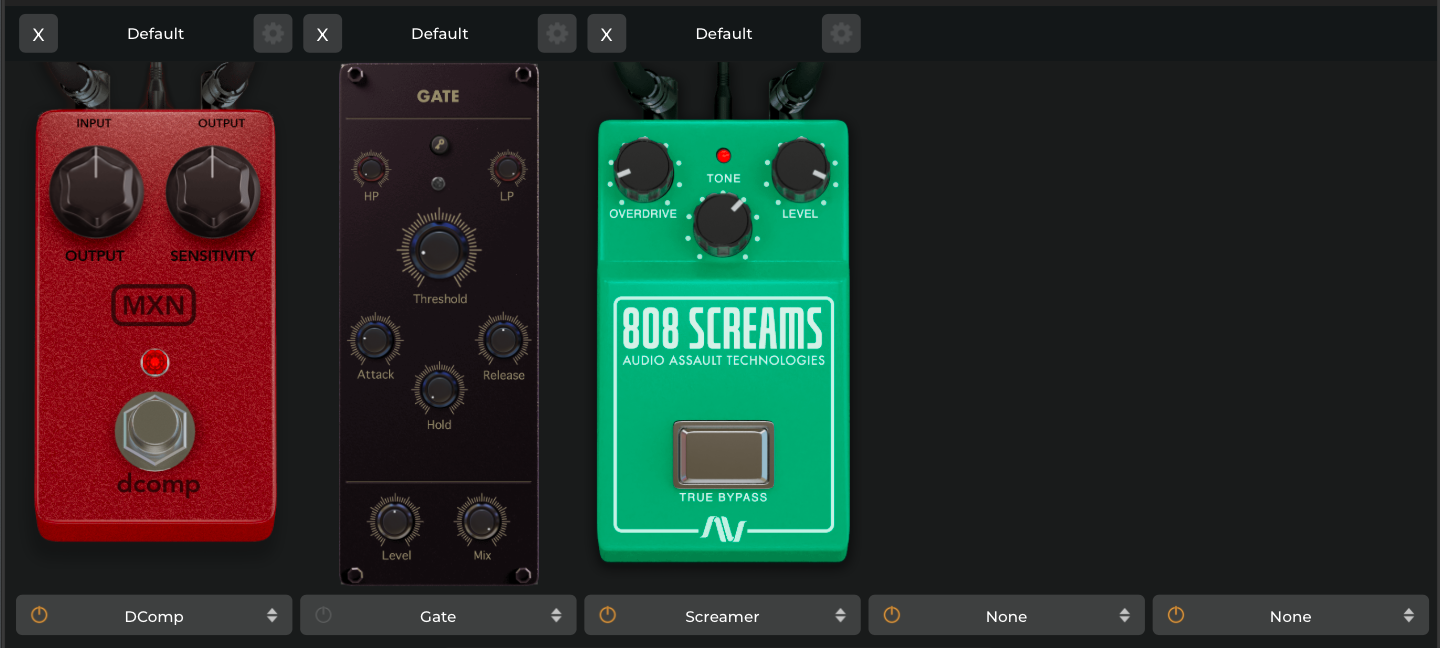Click the Default preset name above Gate
The height and width of the screenshot is (648, 1440).
(439, 34)
